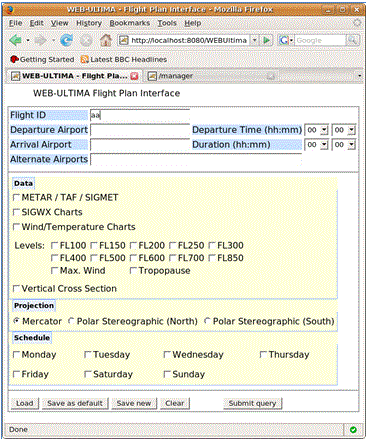
Task: Click the Clear button
Action: (x=175, y=403)
